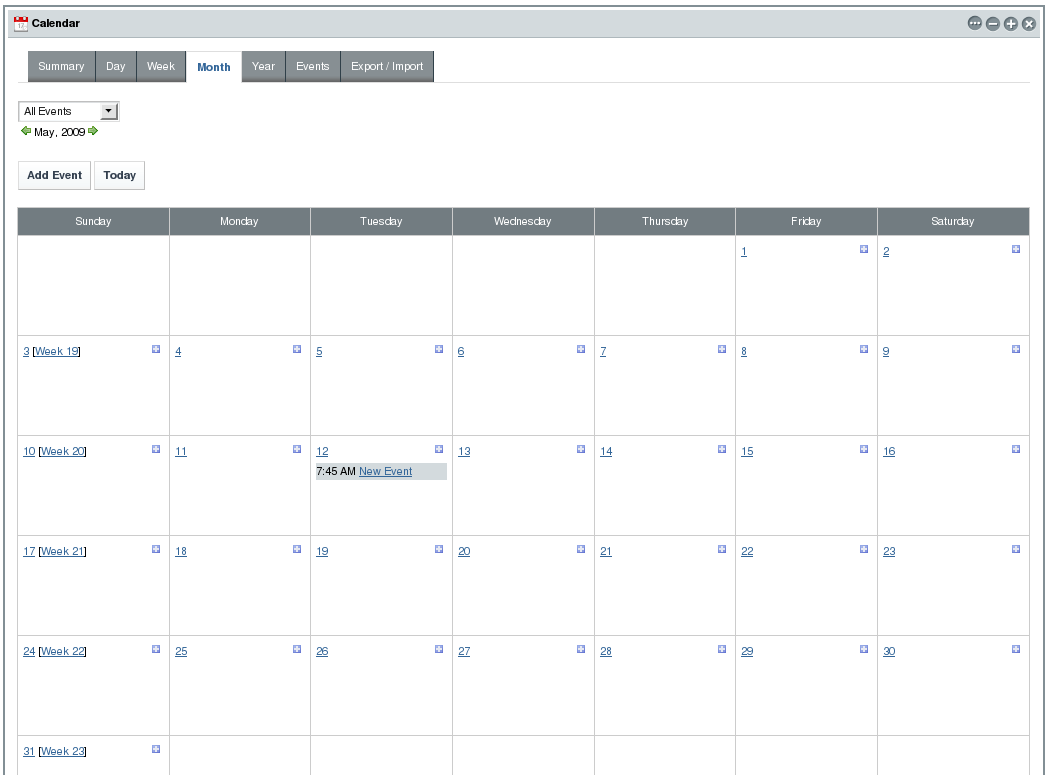Click the plus icon in the May 9 cell
Screen dimensions: 1051x775
point(1016,349)
